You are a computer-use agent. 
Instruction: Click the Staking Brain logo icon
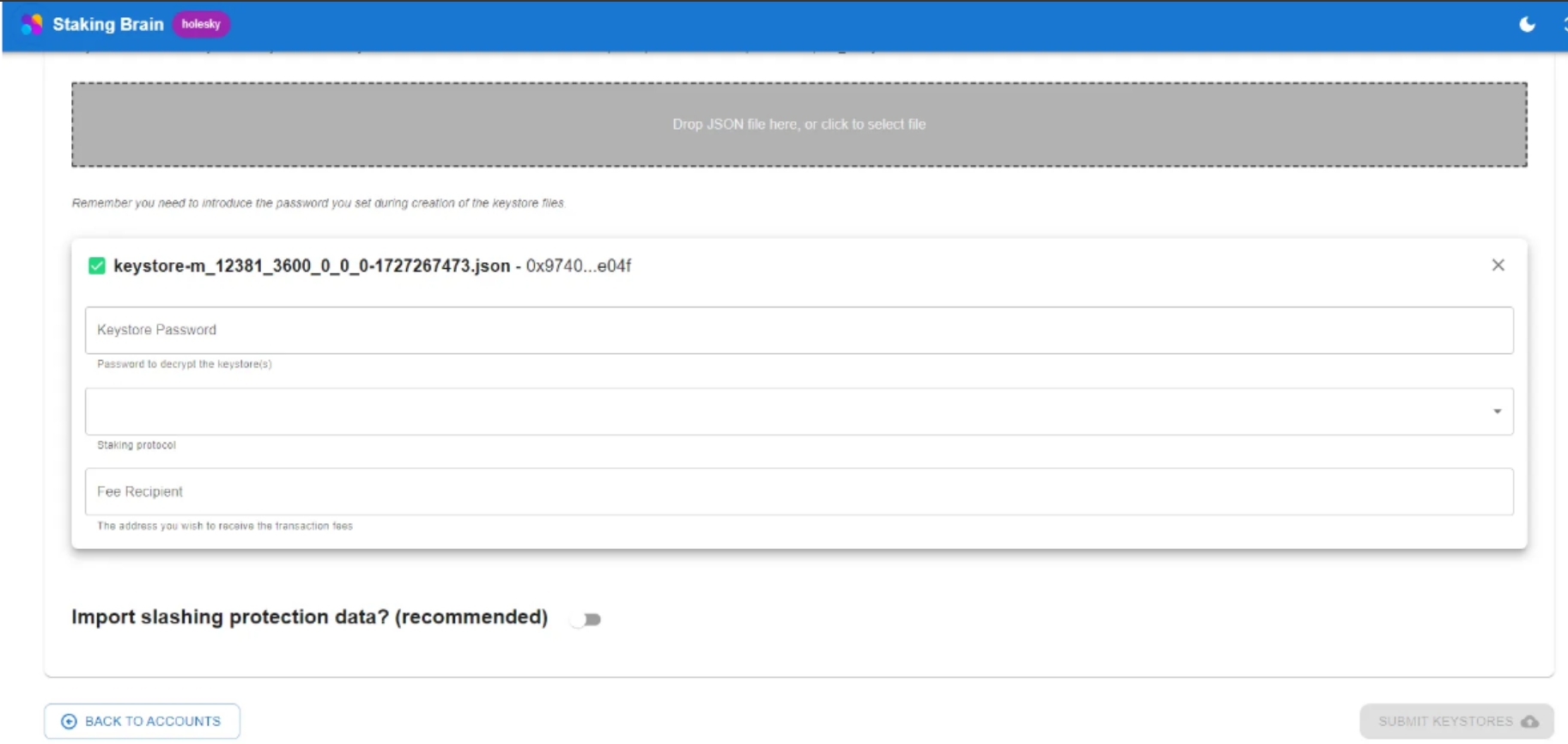click(32, 24)
